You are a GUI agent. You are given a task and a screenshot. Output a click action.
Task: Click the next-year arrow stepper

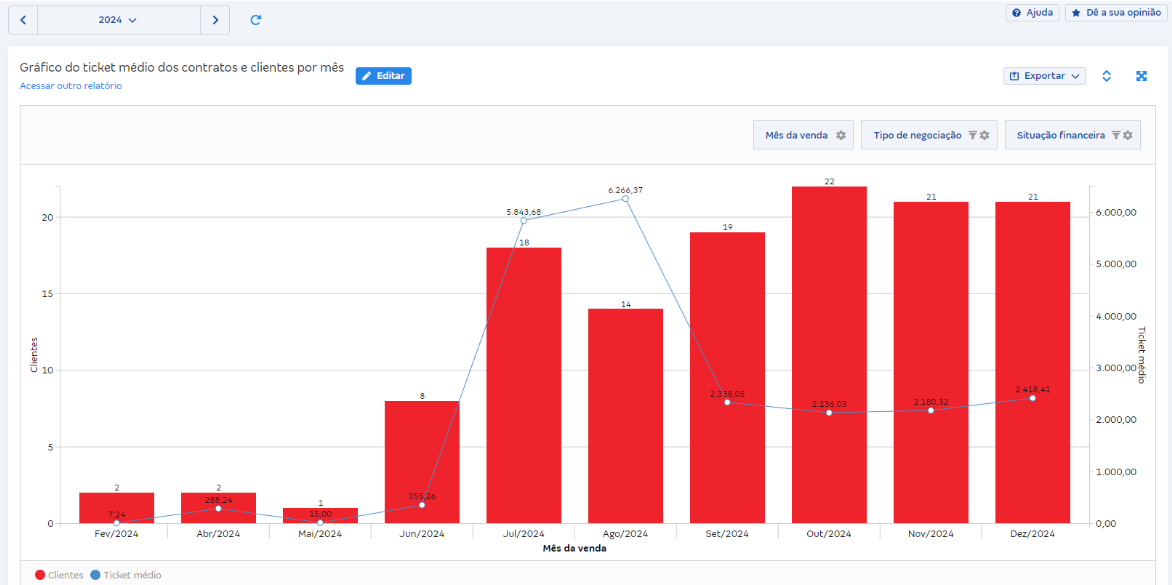[215, 19]
